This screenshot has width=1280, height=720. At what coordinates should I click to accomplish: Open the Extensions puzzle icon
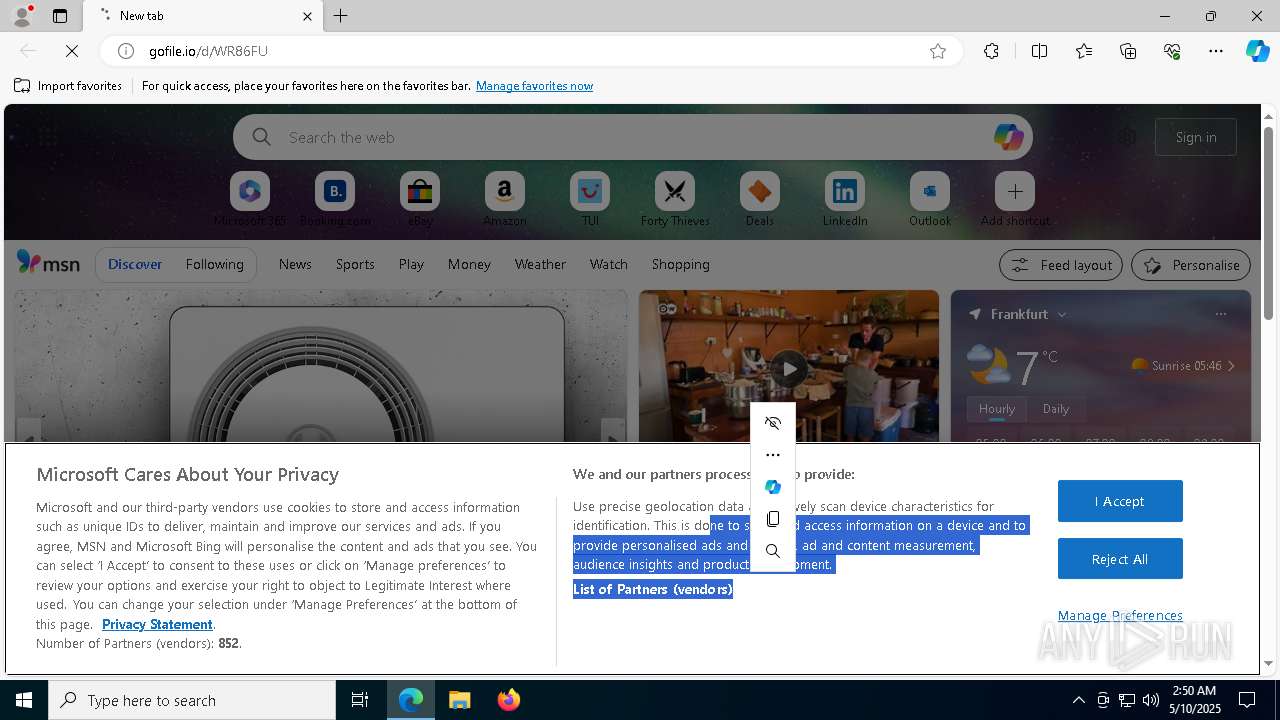click(x=991, y=51)
